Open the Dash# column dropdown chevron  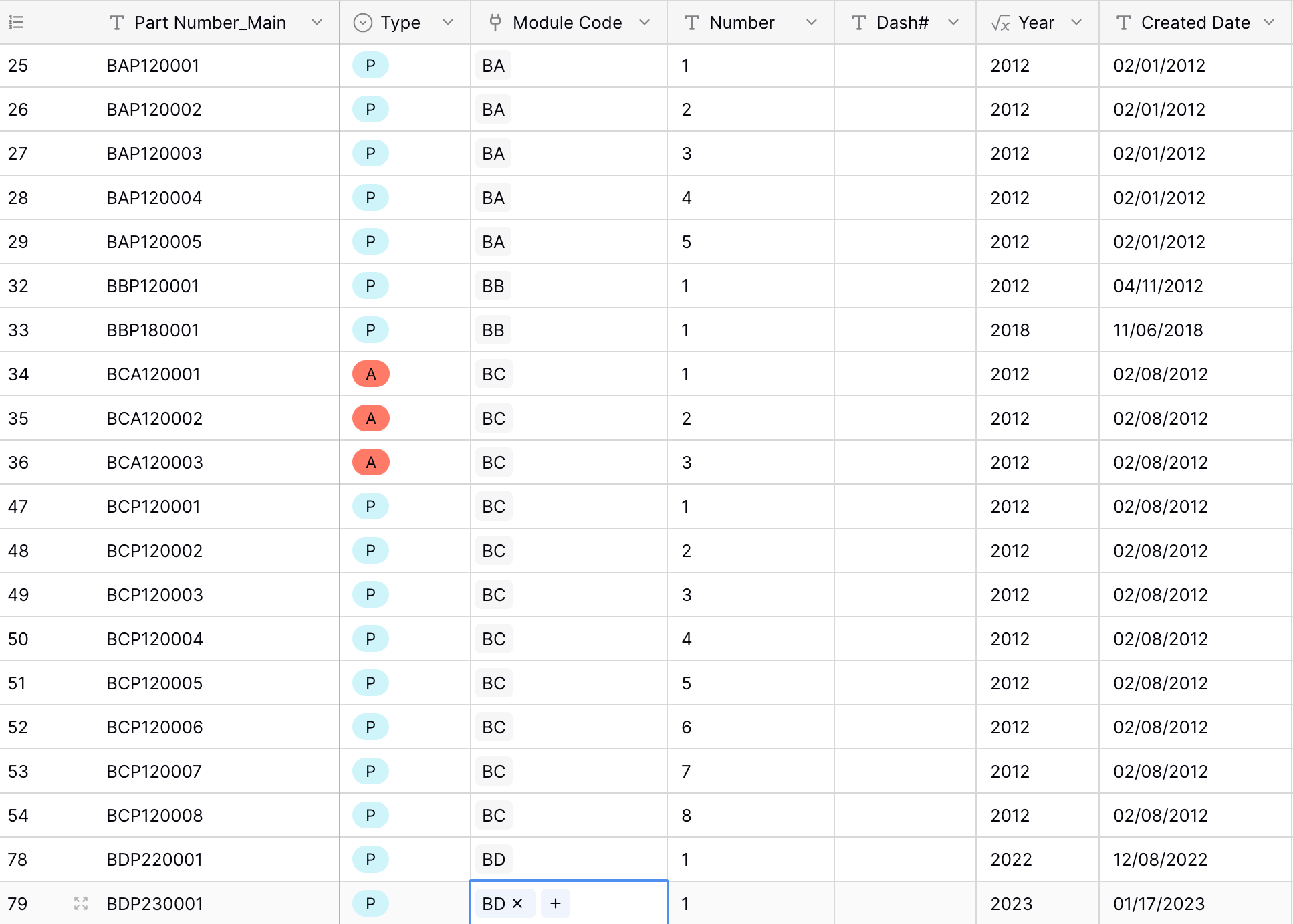click(953, 23)
